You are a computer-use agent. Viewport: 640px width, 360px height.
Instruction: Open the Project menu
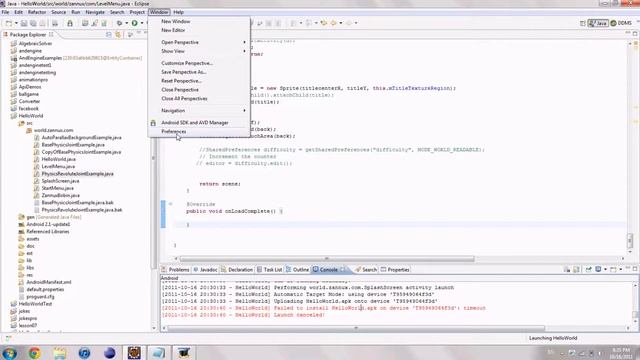(x=137, y=12)
